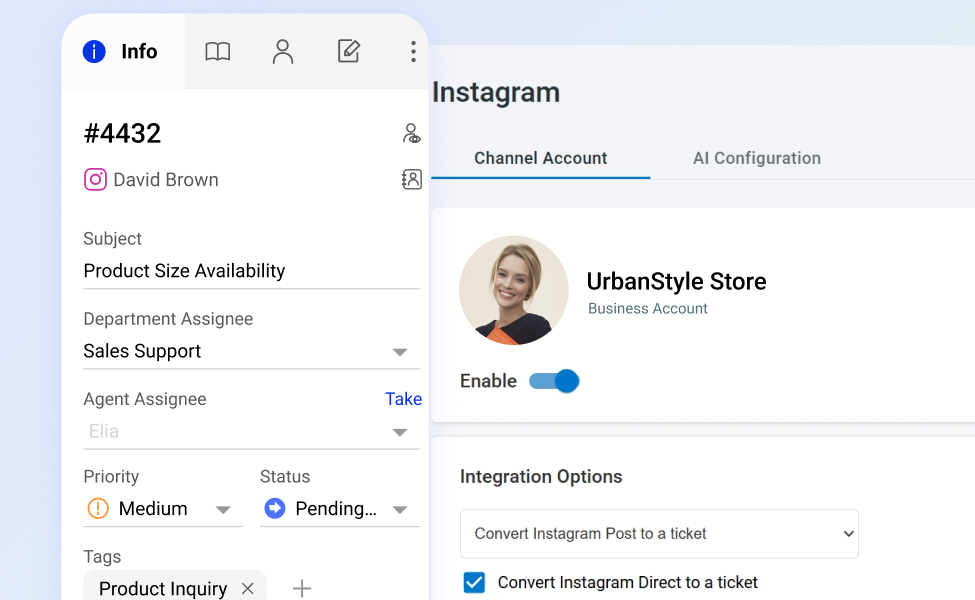This screenshot has width=975, height=600.
Task: Expand the Sales Support department dropdown
Action: (x=251, y=351)
